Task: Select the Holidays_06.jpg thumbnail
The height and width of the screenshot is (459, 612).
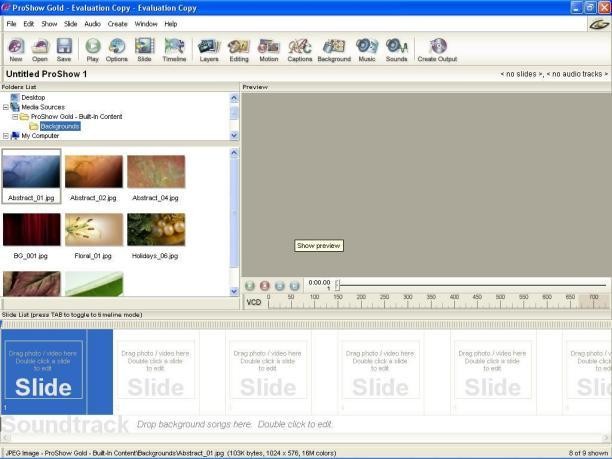Action: pos(156,230)
